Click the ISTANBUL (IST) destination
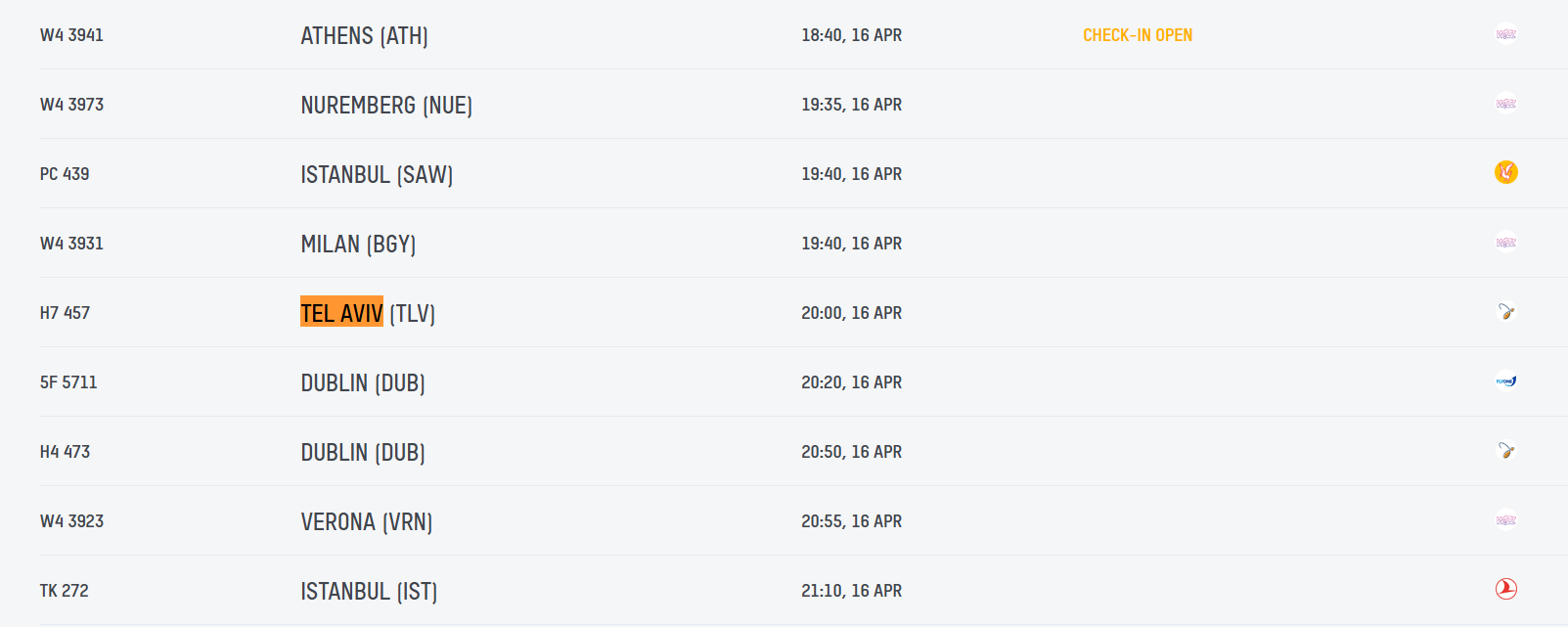 [369, 592]
